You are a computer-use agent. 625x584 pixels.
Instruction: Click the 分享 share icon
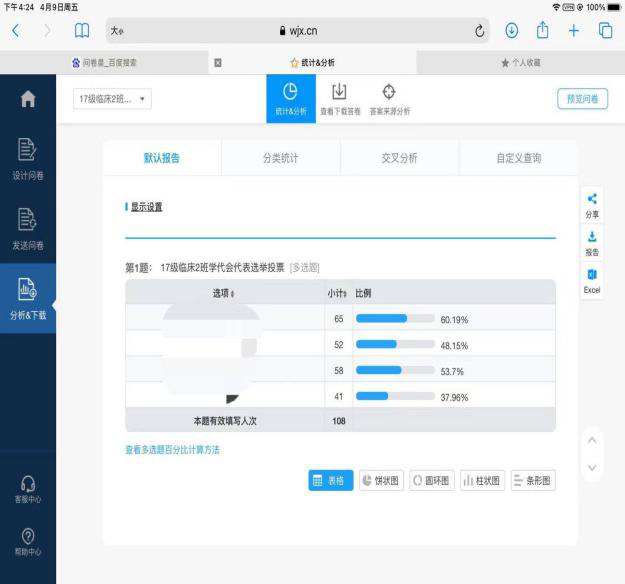(x=592, y=205)
